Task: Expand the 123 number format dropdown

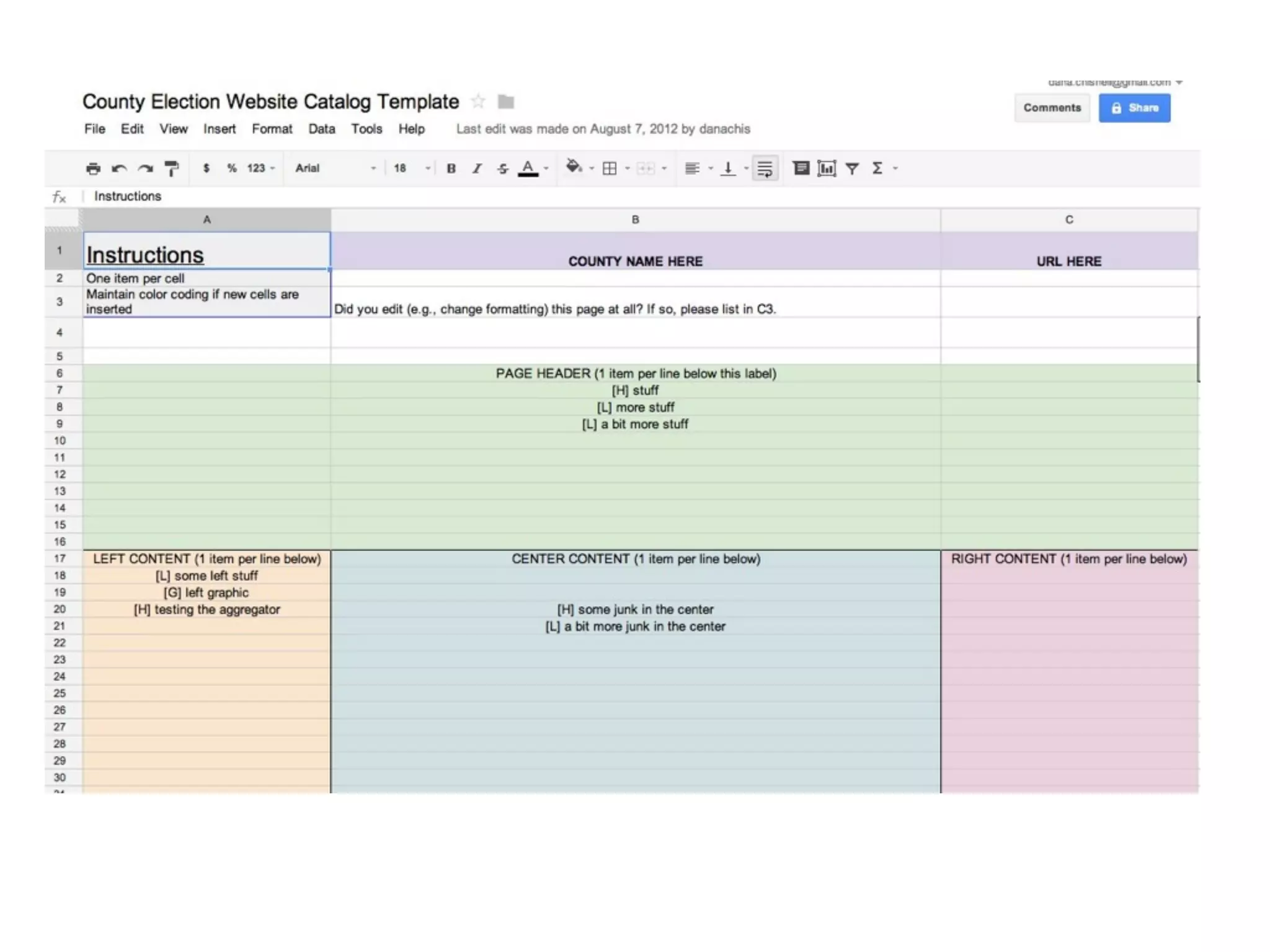Action: 260,169
